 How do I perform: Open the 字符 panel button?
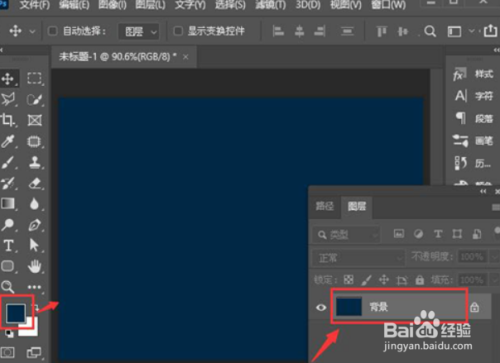pos(474,96)
